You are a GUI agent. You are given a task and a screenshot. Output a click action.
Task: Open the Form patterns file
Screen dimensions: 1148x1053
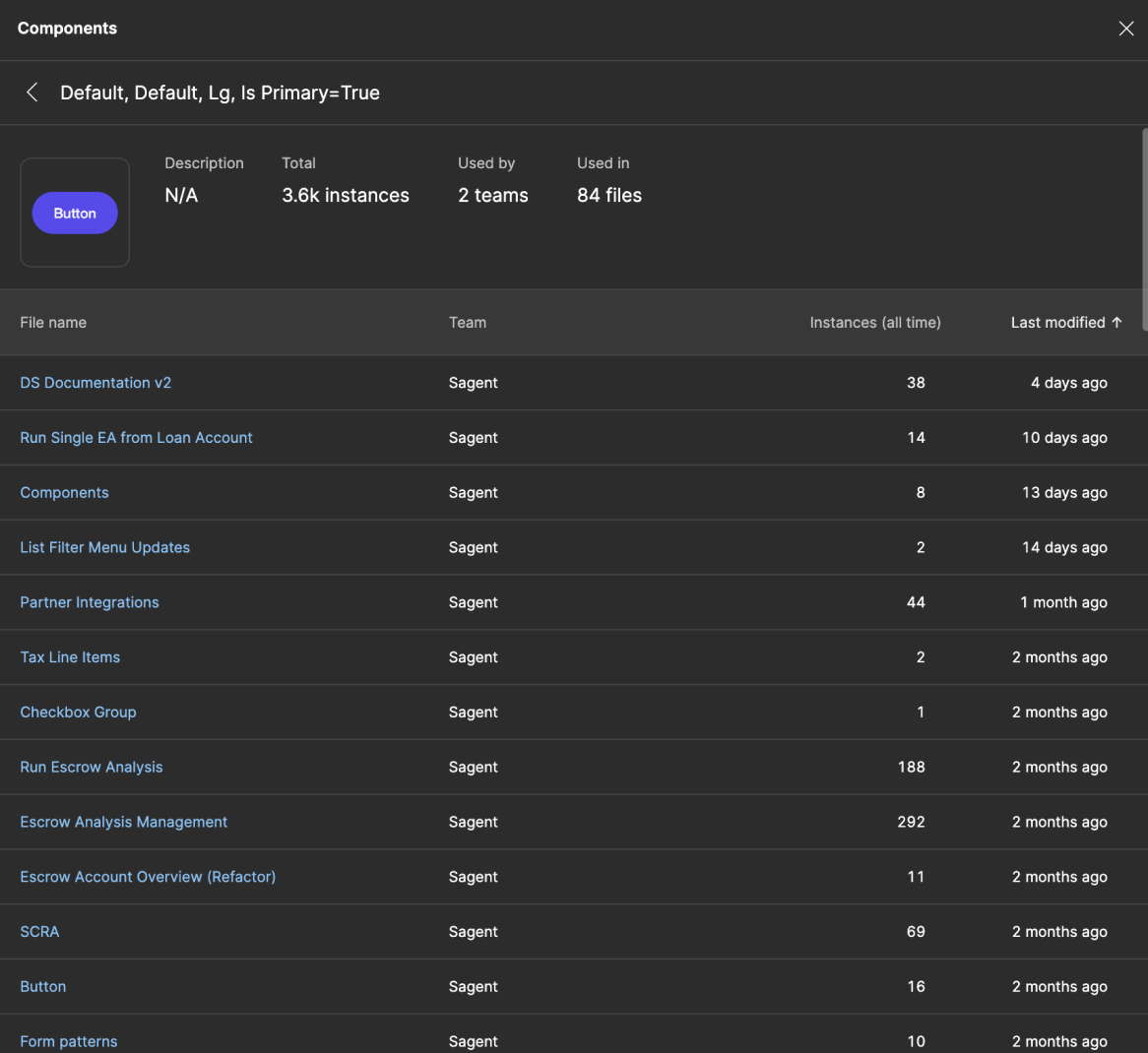(x=68, y=1041)
